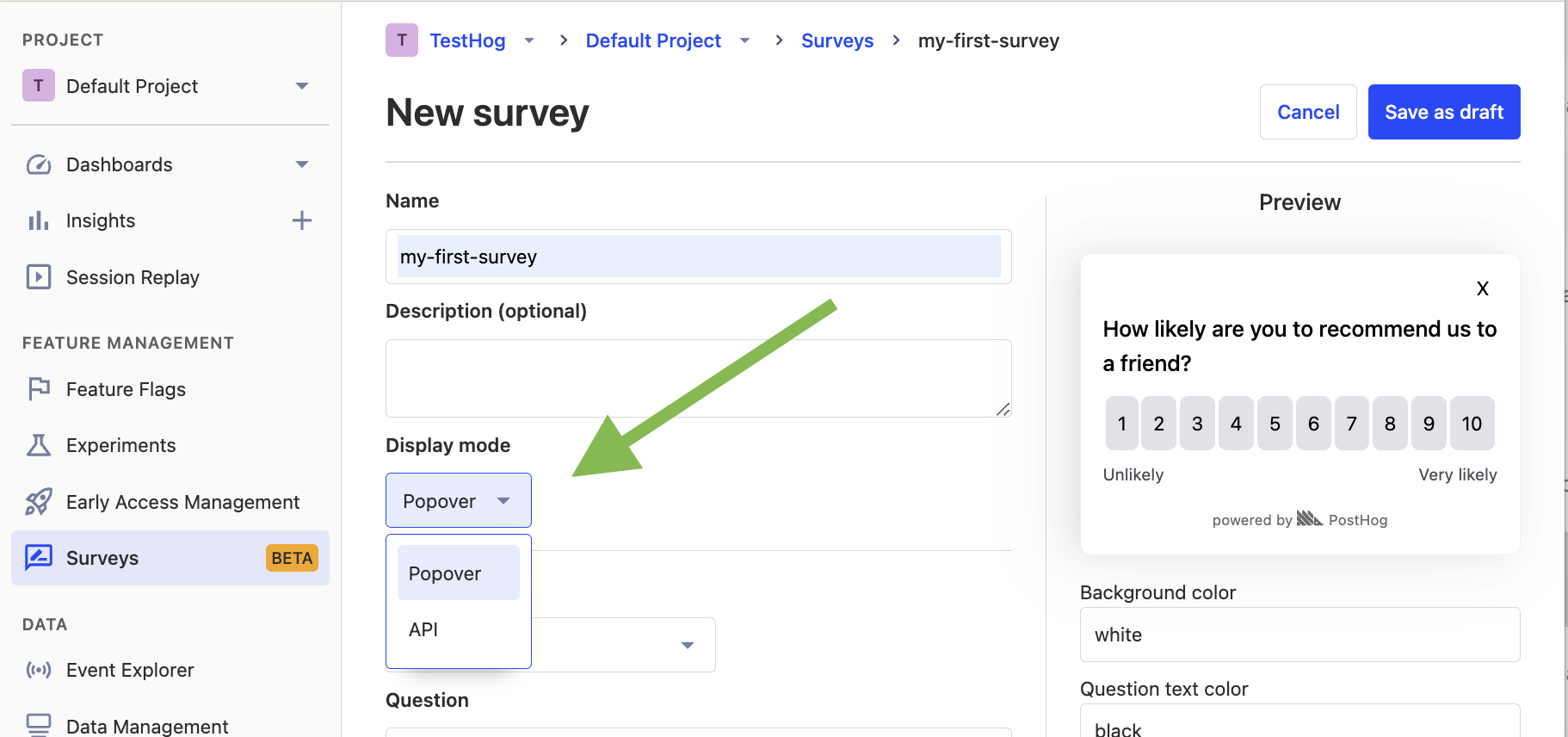This screenshot has width=1568, height=737.
Task: Click the Session Replay play icon
Action: pos(39,277)
